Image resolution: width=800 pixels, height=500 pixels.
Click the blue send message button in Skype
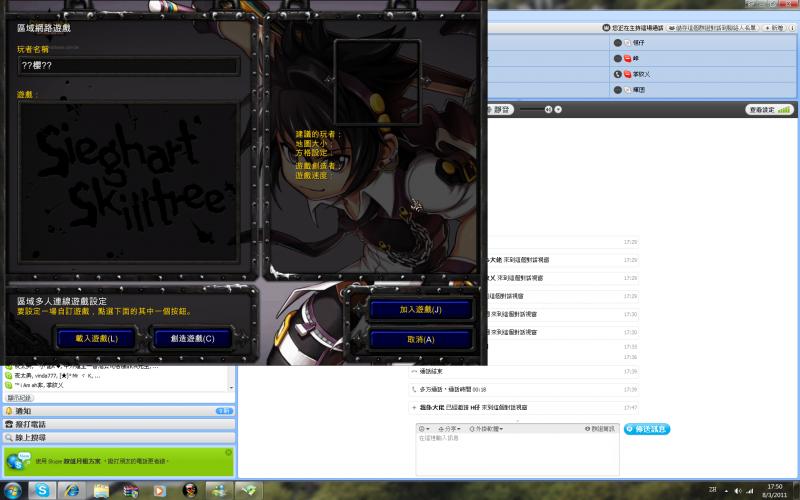[x=646, y=429]
